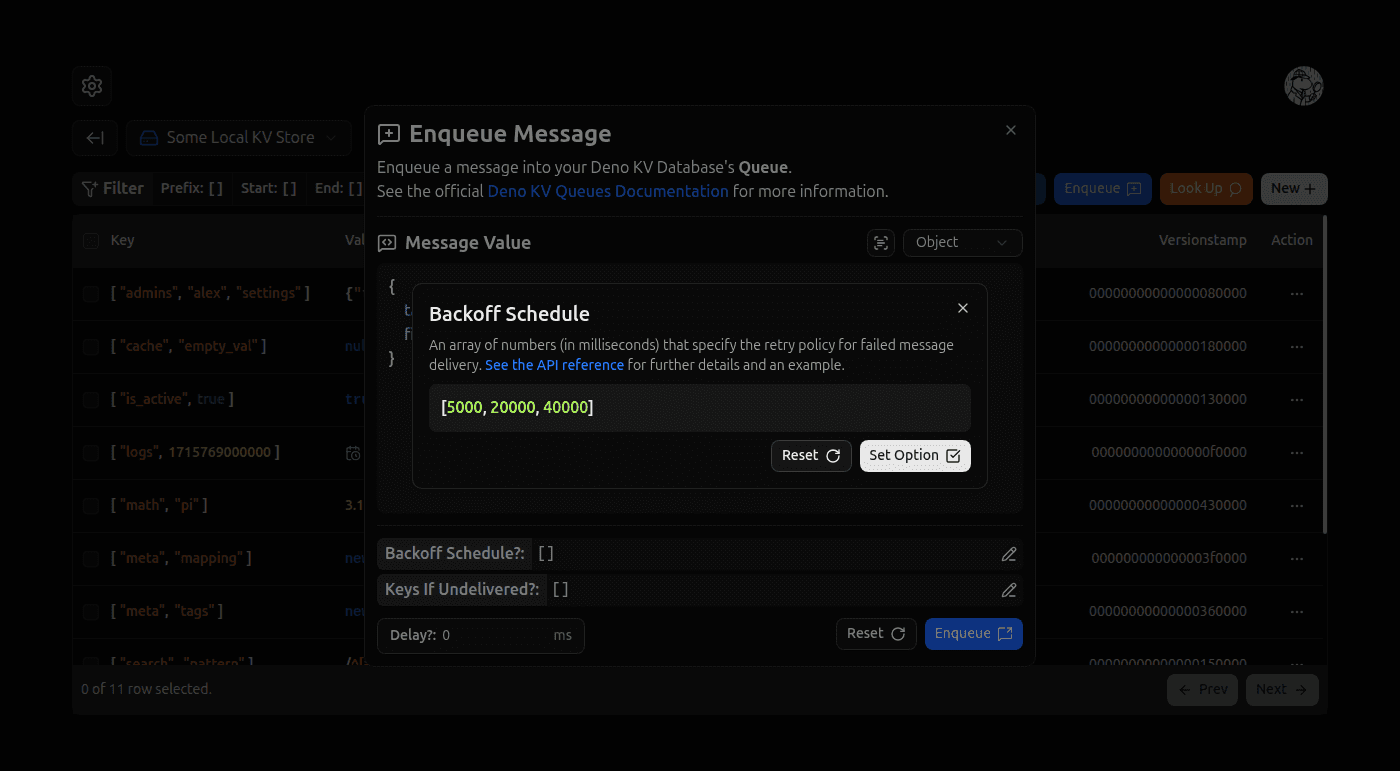The width and height of the screenshot is (1400, 771).
Task: Check the cache empty_val row checkbox
Action: click(90, 346)
